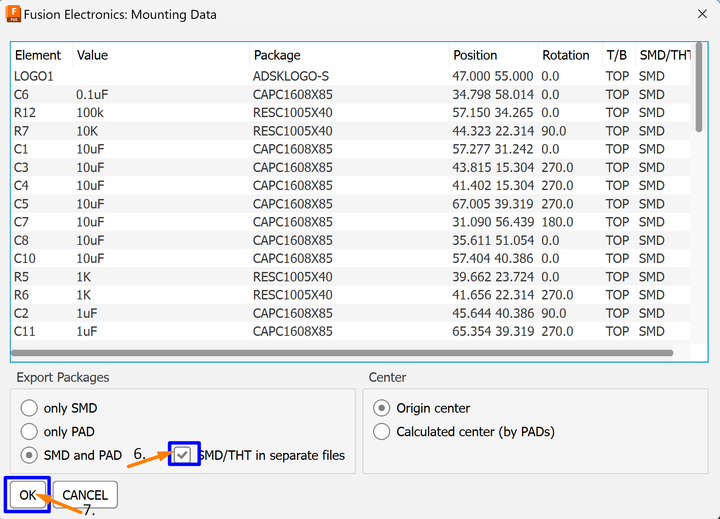
Task: Select the only PAD radio button
Action: point(29,431)
